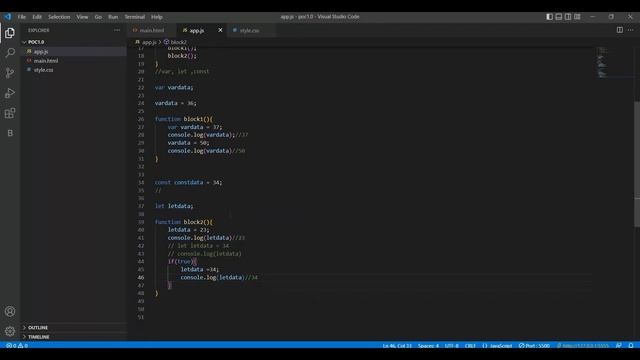The image size is (640, 360).
Task: Click the Port: 5500 live server indicator
Action: 534,345
